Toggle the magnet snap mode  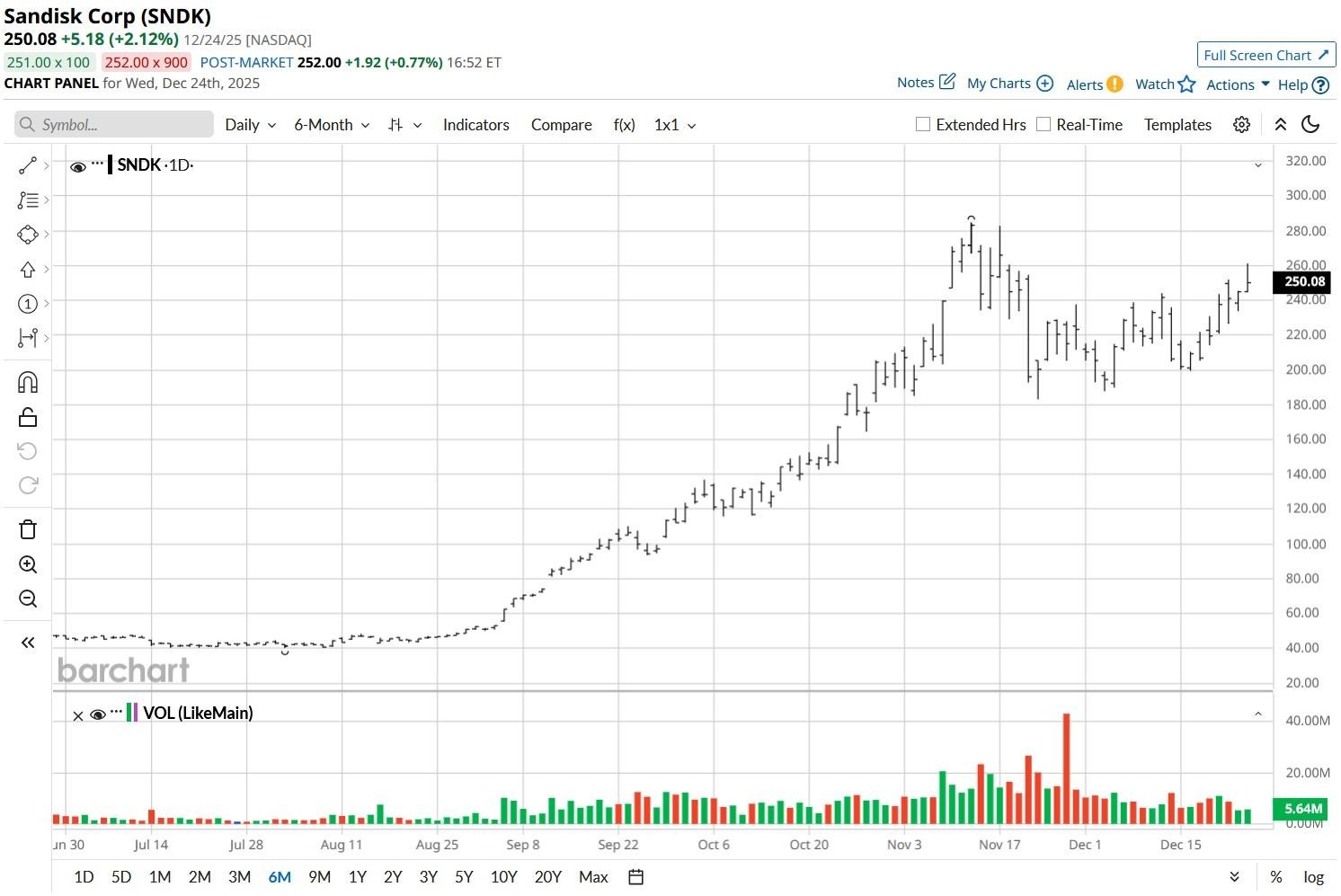[x=28, y=383]
